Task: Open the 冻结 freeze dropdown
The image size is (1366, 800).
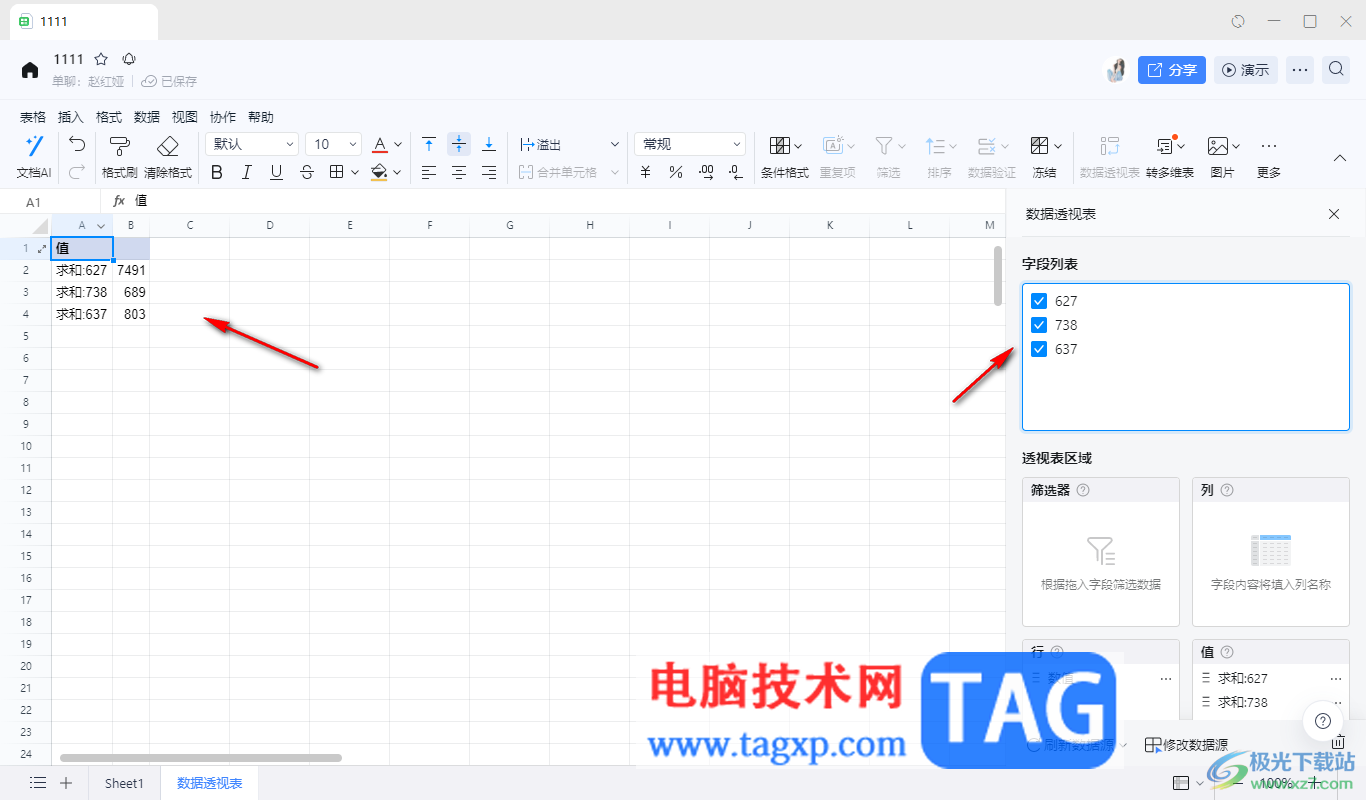Action: (x=1045, y=157)
